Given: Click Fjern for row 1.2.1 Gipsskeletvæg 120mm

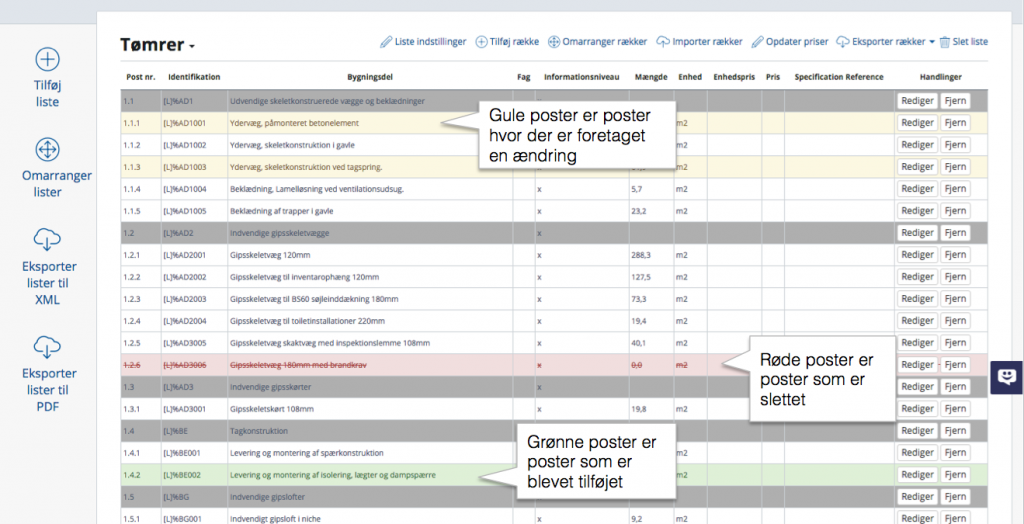Looking at the screenshot, I should pos(955,255).
